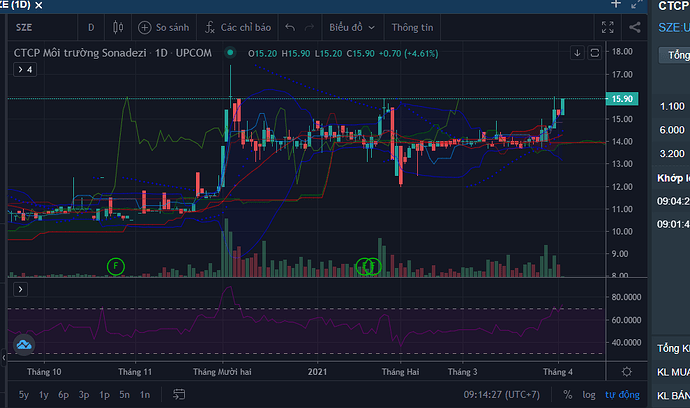Image resolution: width=690 pixels, height=408 pixels.
Task: Click the 6.000 volume value in side panel
Action: click(672, 130)
